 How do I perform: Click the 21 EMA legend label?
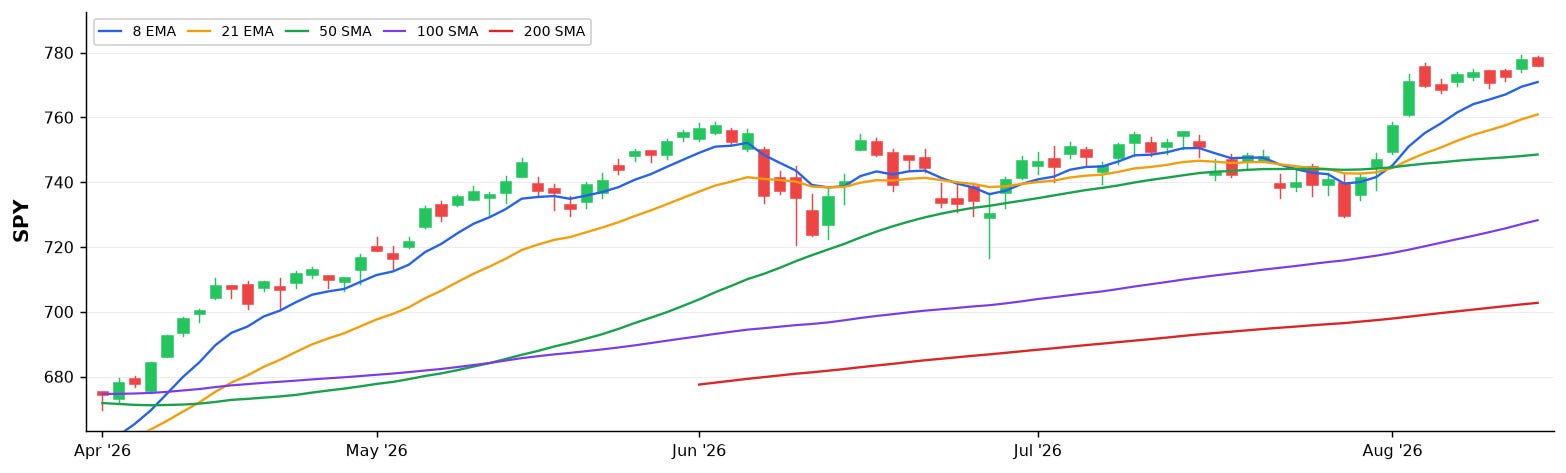coord(246,32)
